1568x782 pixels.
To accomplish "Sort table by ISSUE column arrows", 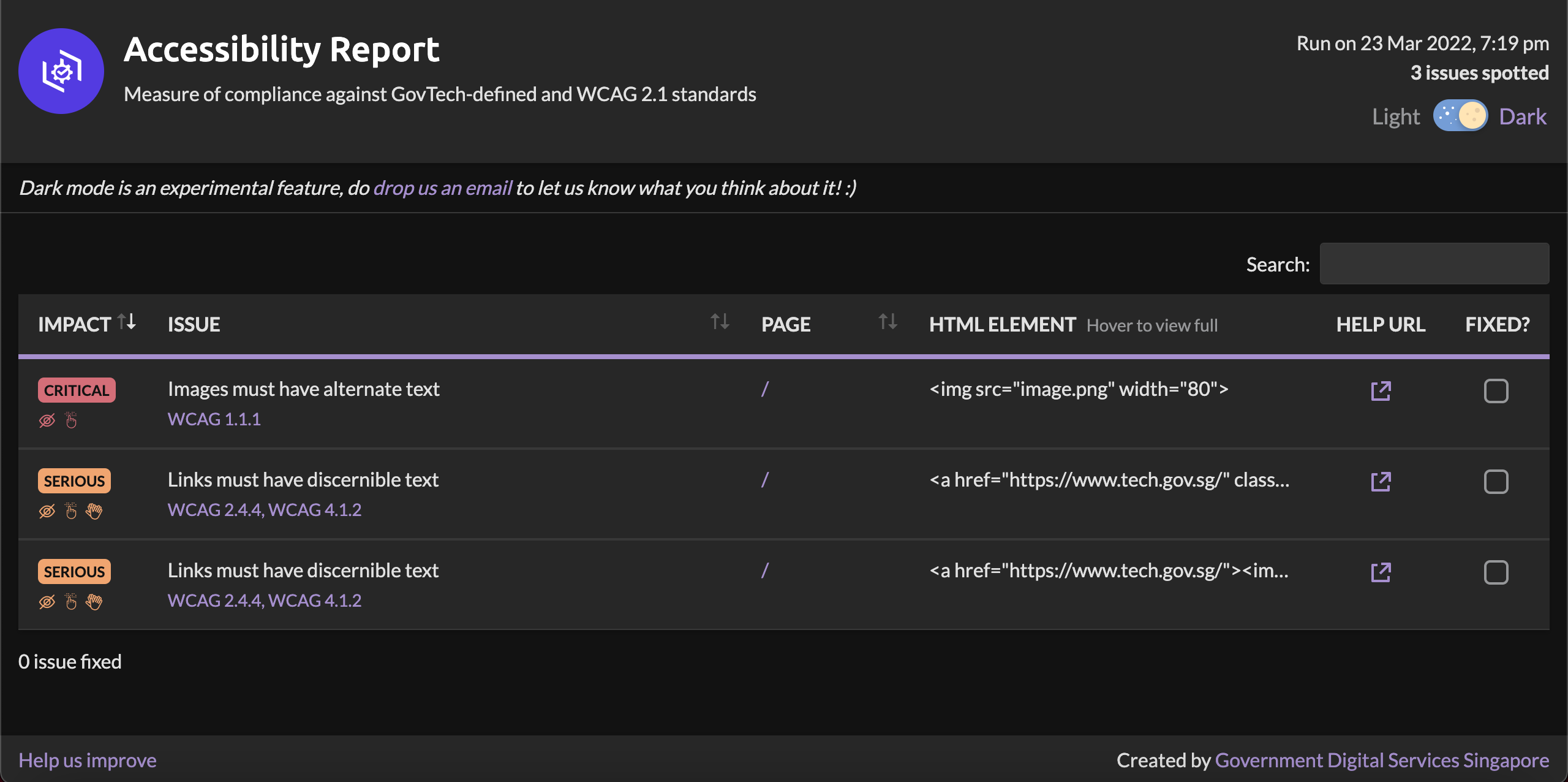I will point(720,321).
